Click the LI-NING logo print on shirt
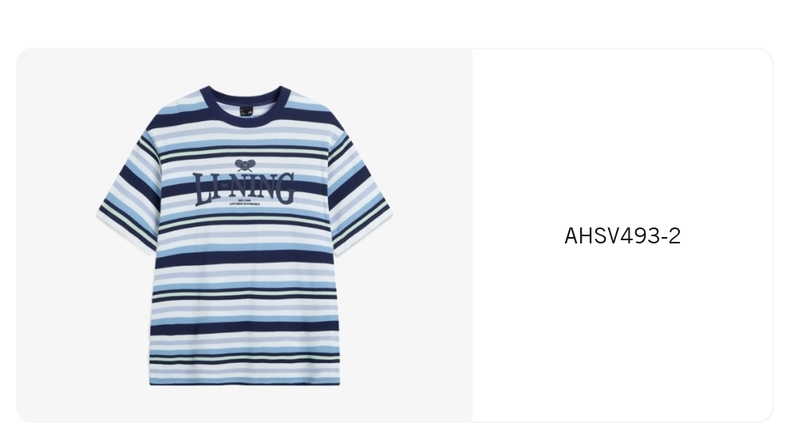 point(244,189)
